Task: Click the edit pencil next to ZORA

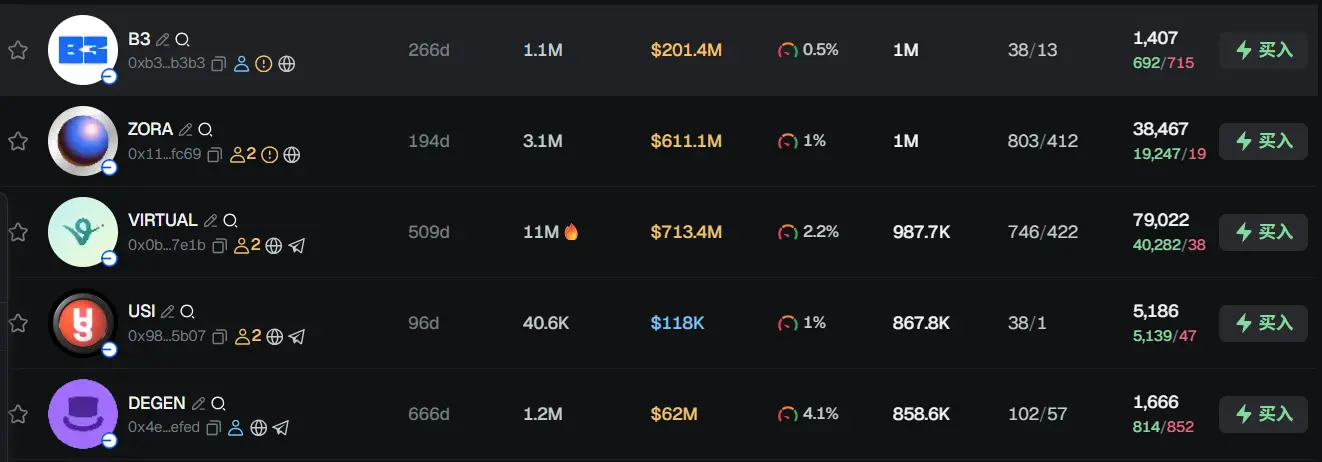Action: point(186,130)
